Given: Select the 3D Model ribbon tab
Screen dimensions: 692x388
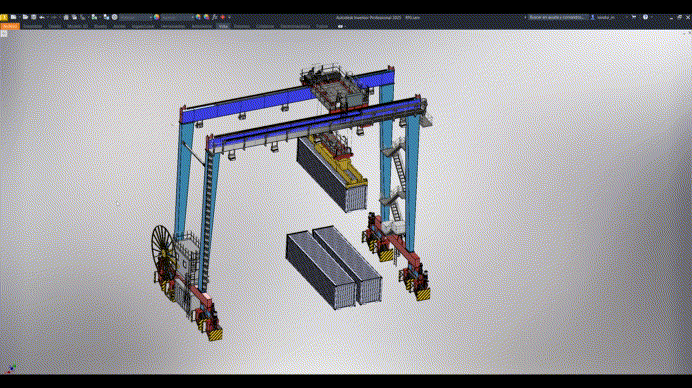Looking at the screenshot, I should point(77,26).
